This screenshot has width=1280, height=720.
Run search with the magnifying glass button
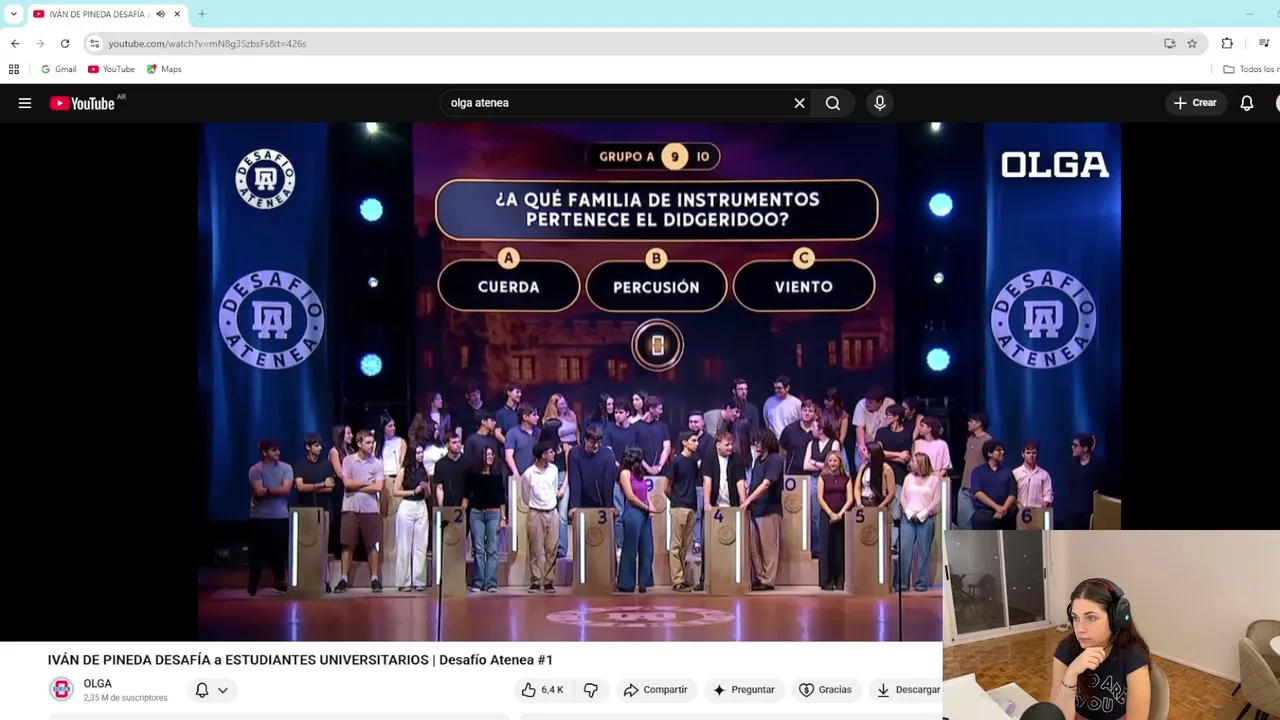[x=833, y=103]
